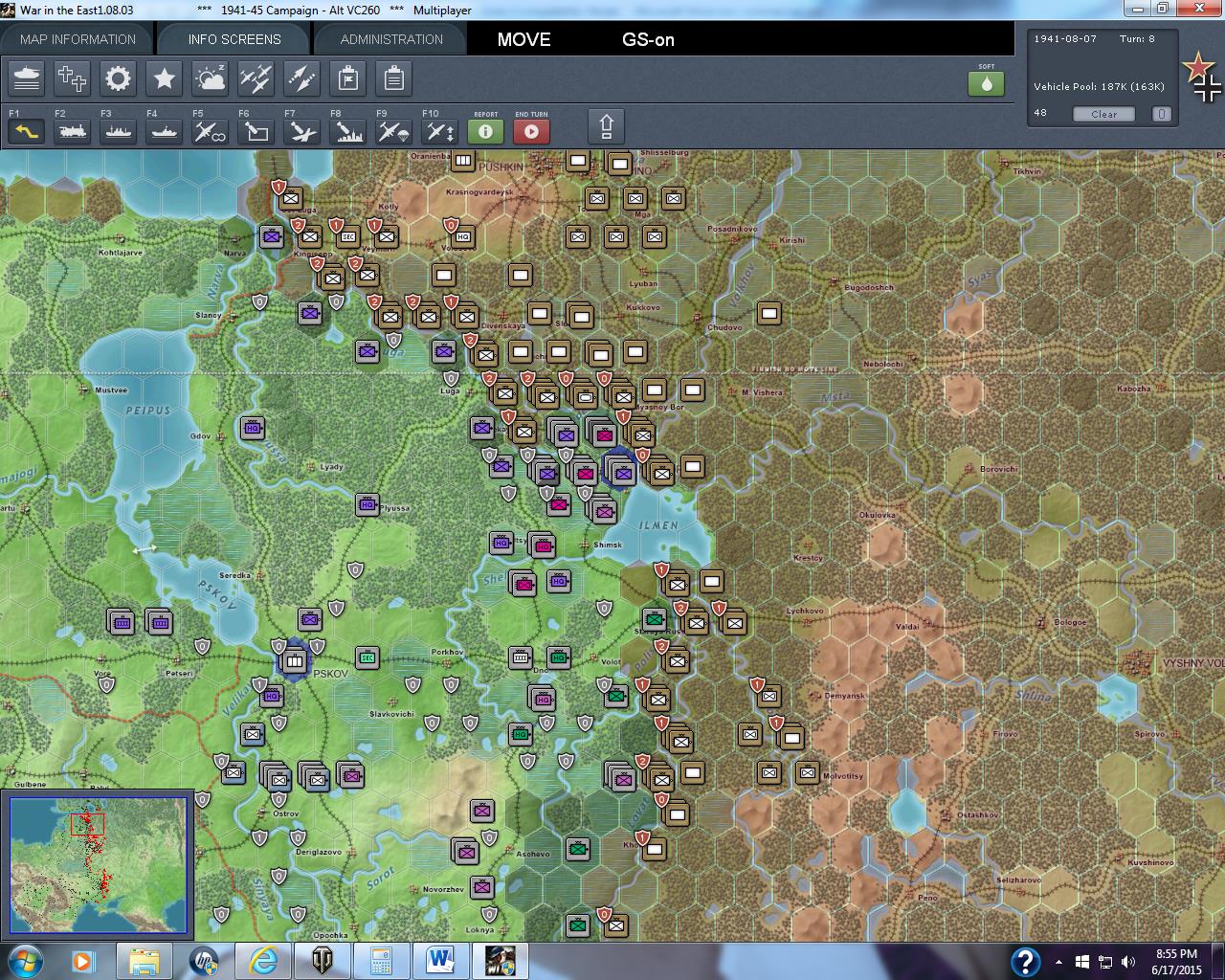Click the minimap overview

(99, 865)
